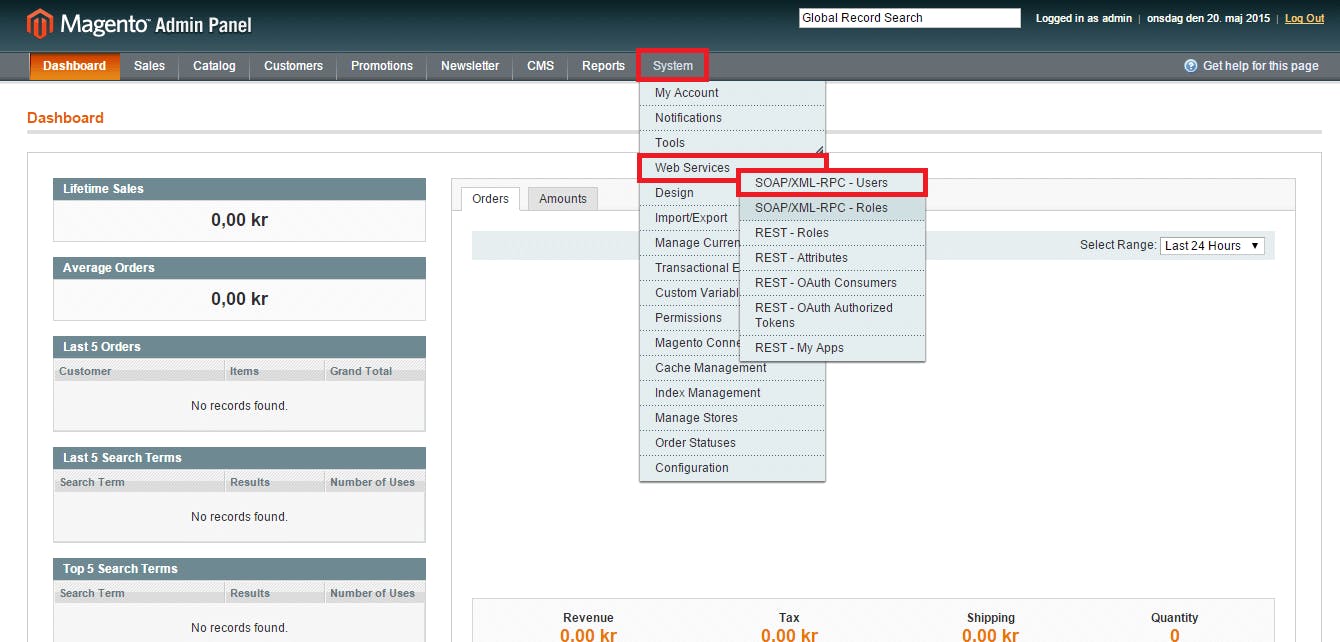Expand the Import/Export submenu
Image resolution: width=1340 pixels, height=642 pixels.
pyautogui.click(x=690, y=218)
